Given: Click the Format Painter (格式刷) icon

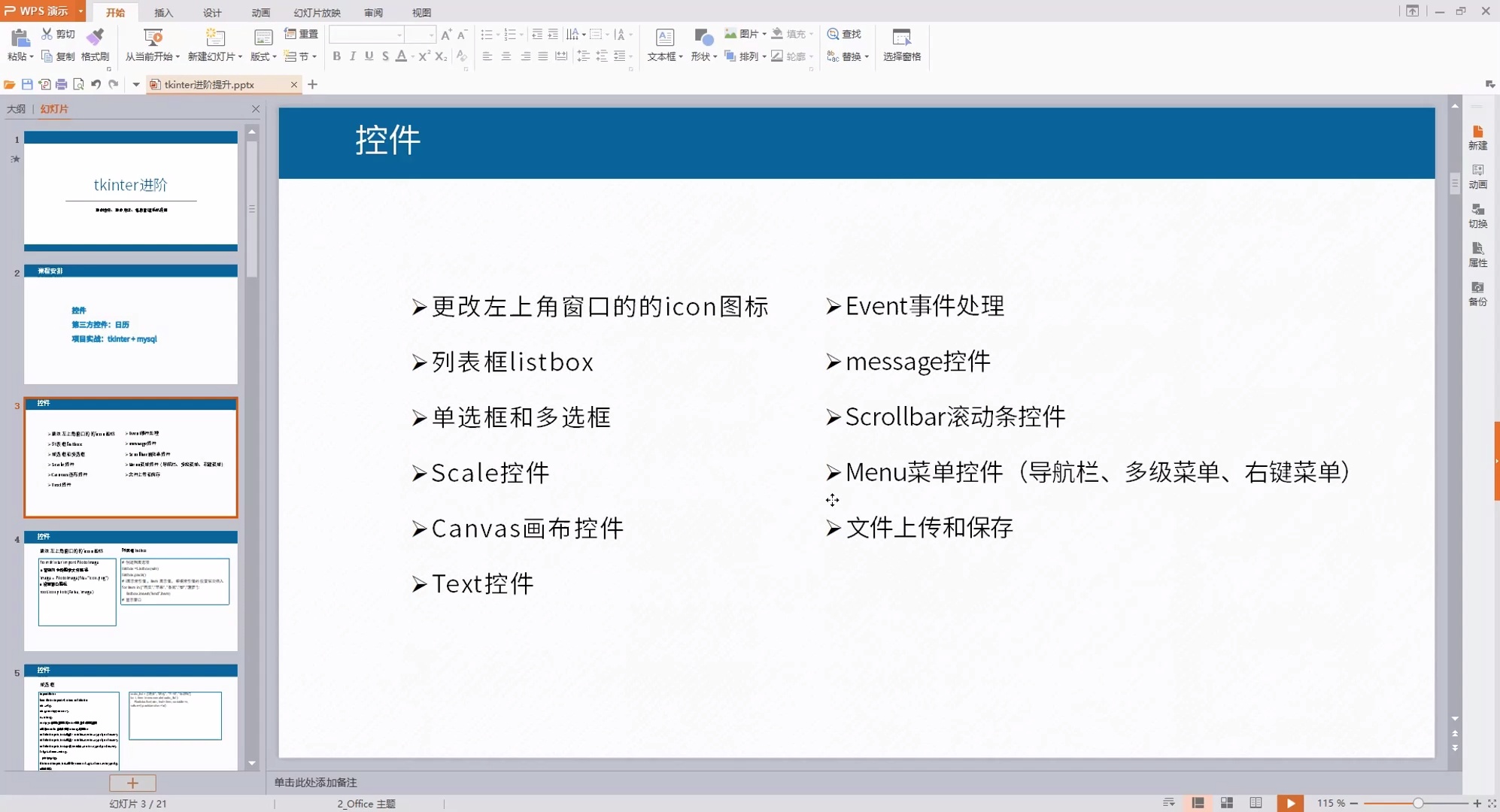Looking at the screenshot, I should [x=95, y=37].
